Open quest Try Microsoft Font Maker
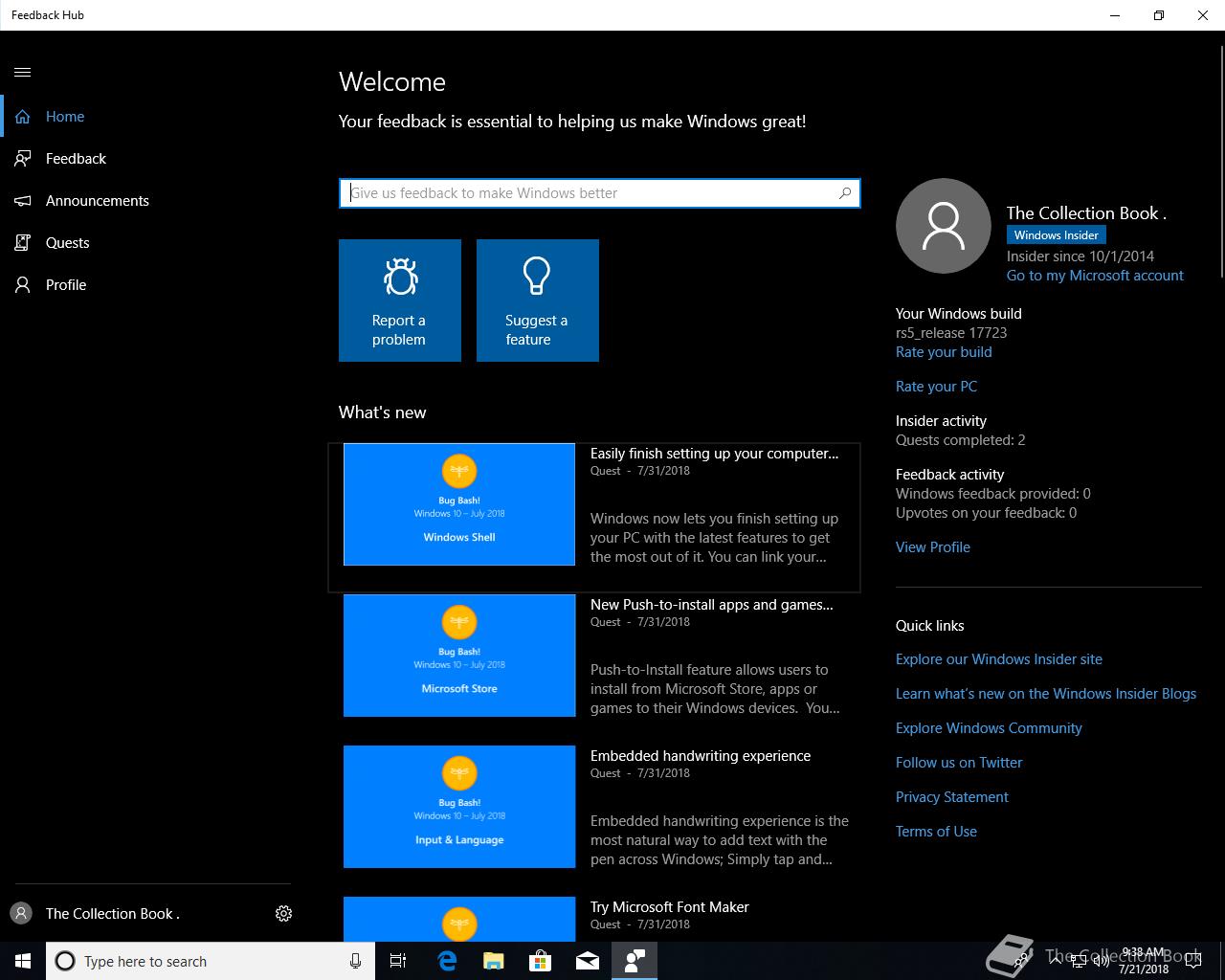Screen dimensions: 1225x980 [x=670, y=907]
